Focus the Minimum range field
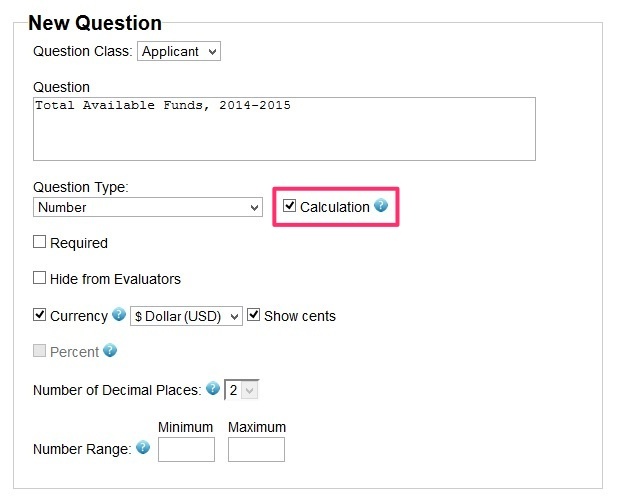The width and height of the screenshot is (619, 497). coord(186,449)
